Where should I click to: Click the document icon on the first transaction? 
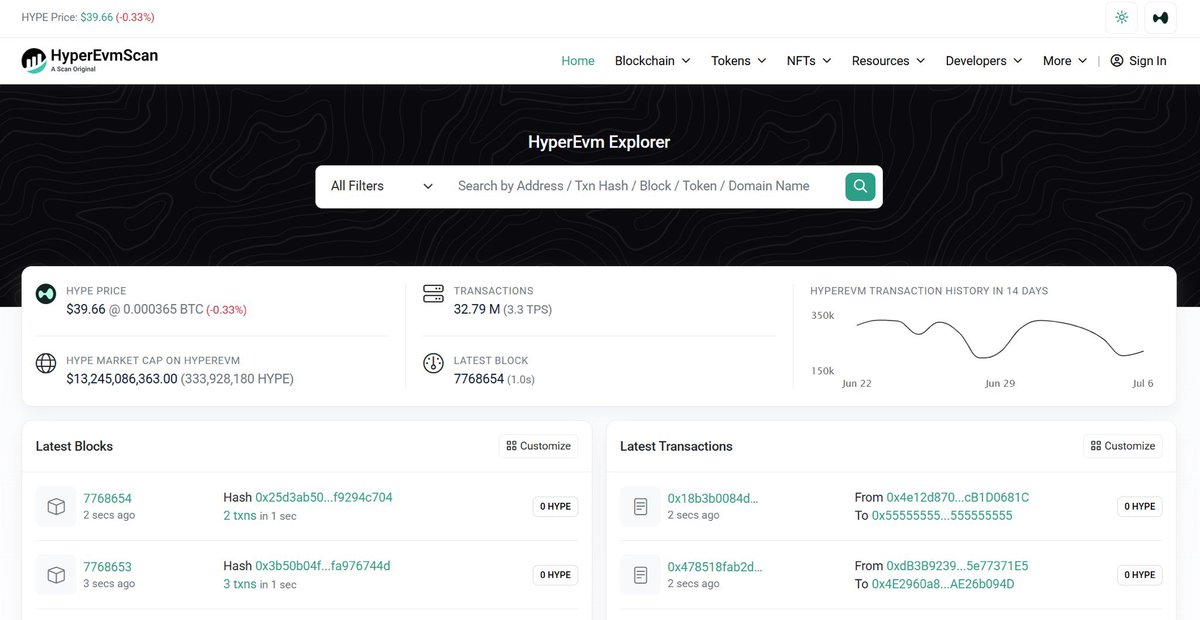coord(640,506)
